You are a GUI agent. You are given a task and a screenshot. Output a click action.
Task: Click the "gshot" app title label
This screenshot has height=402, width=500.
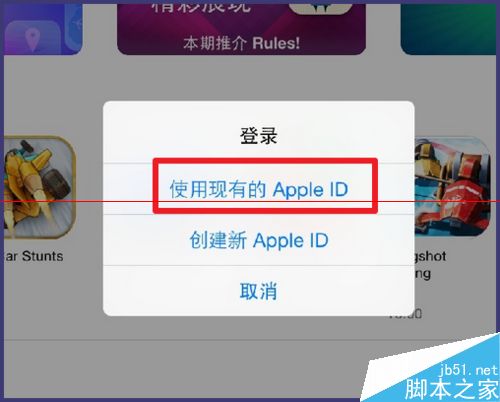coord(430,256)
